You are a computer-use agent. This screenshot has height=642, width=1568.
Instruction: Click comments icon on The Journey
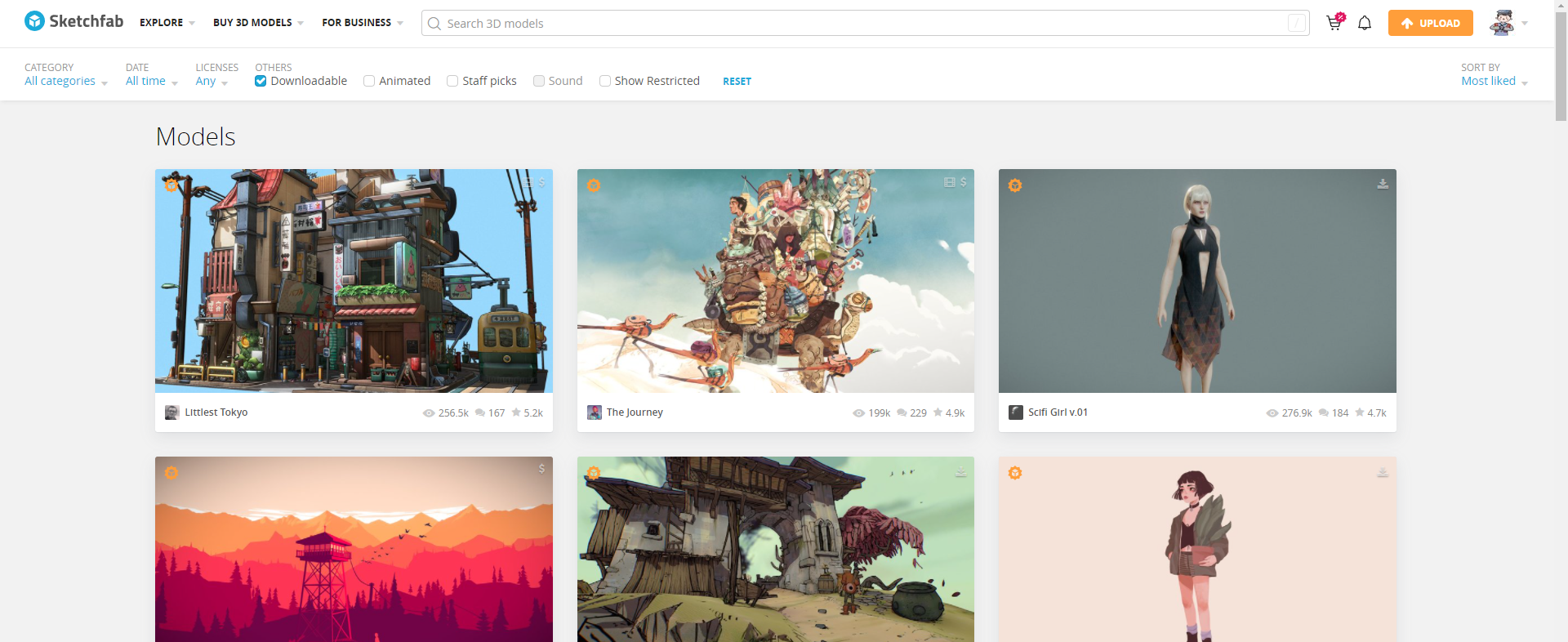tap(902, 413)
